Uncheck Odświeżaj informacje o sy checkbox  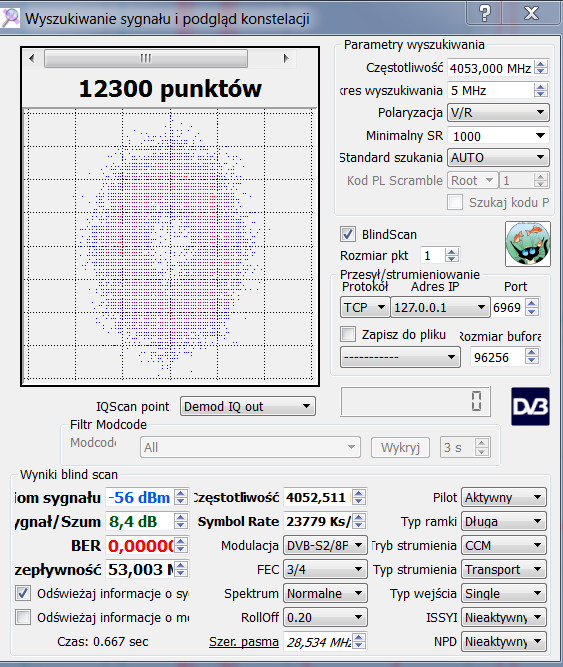pos(23,593)
